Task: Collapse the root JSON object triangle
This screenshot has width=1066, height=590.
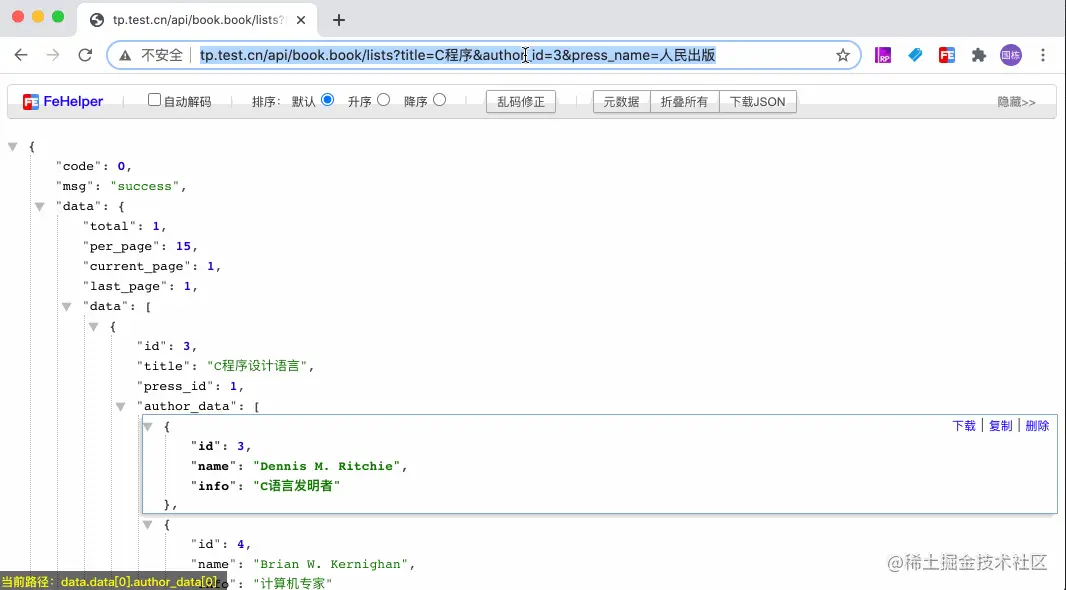Action: (13, 145)
